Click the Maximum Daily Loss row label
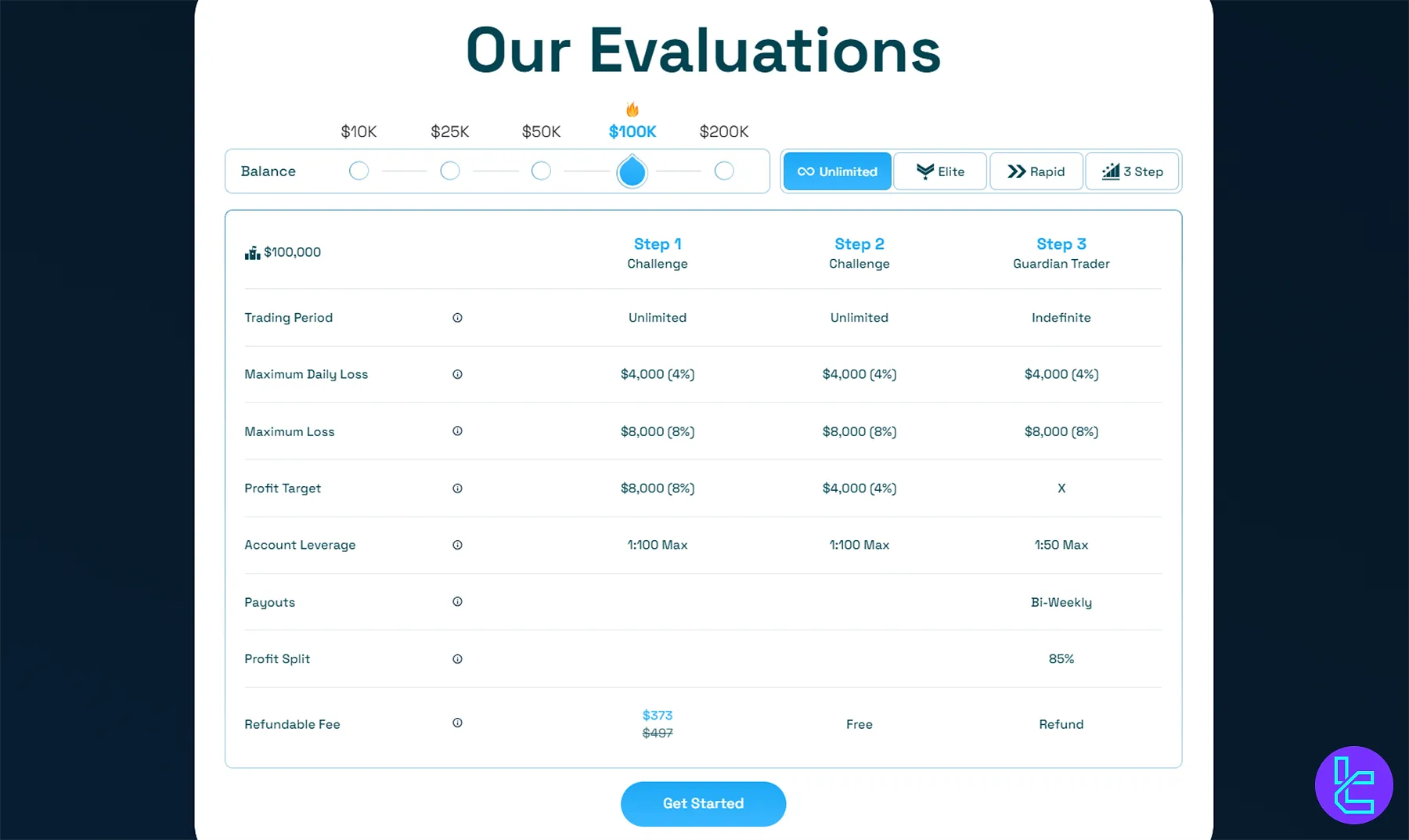This screenshot has height=840, width=1409. (x=306, y=374)
